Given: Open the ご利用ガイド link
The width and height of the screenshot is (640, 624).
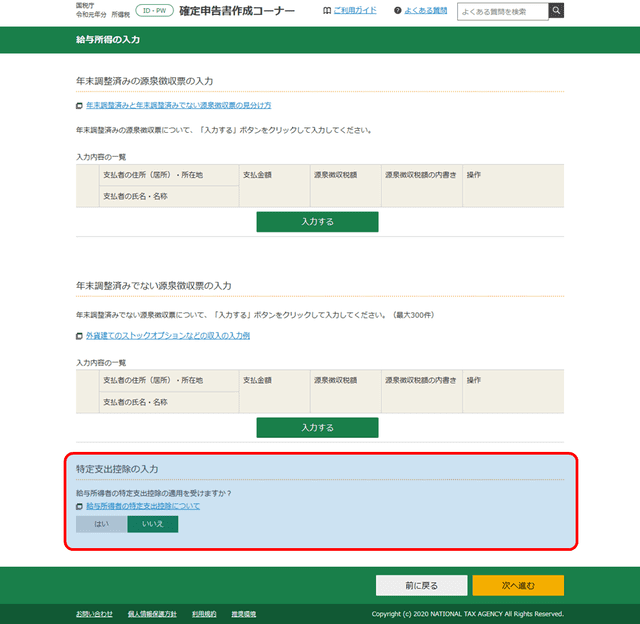Looking at the screenshot, I should point(355,11).
